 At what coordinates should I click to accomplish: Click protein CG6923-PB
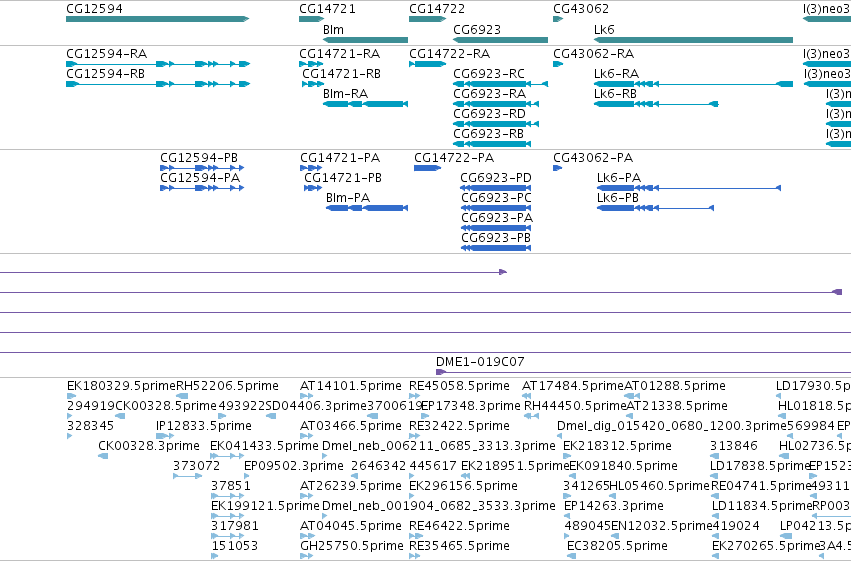coord(496,248)
